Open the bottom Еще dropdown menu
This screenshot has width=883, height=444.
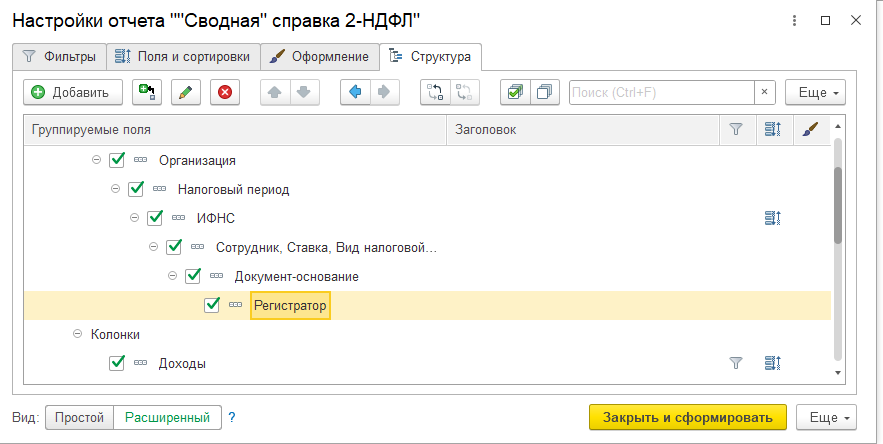[x=829, y=417]
